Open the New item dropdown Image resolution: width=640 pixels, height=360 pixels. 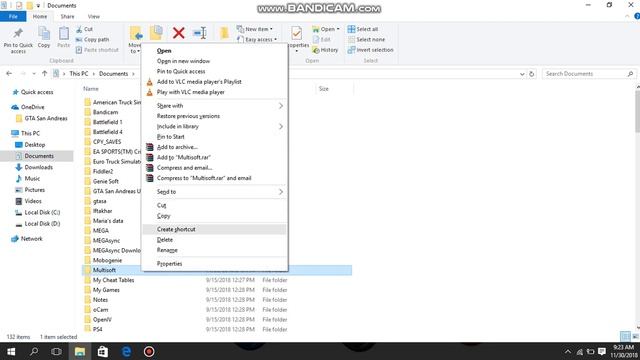(x=255, y=29)
